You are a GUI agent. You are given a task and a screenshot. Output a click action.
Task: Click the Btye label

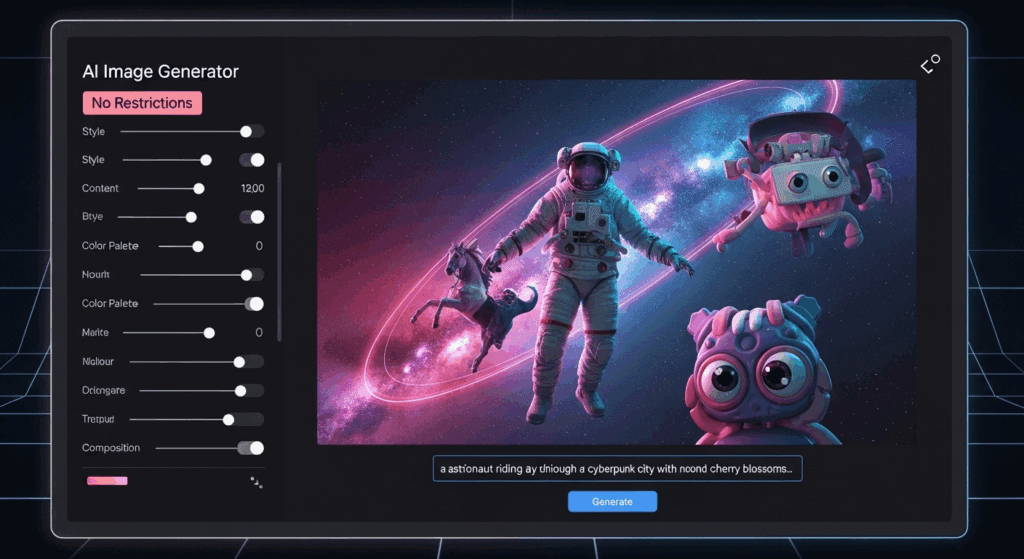tap(92, 217)
